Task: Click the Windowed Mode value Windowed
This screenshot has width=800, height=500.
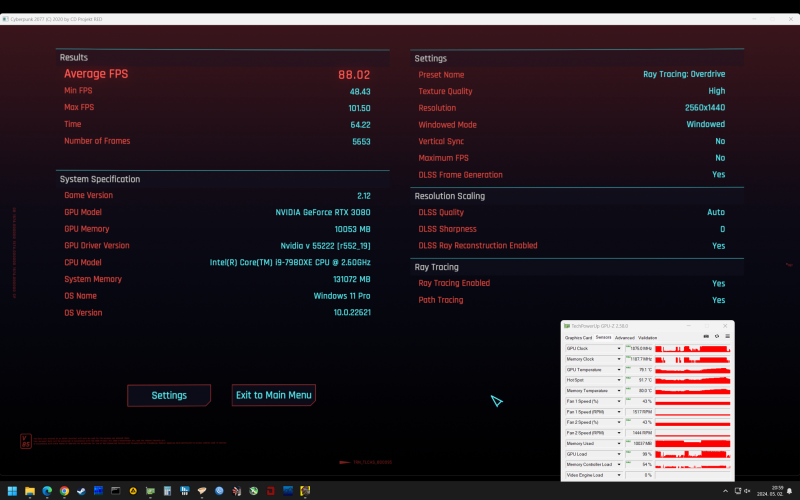Action: point(706,124)
